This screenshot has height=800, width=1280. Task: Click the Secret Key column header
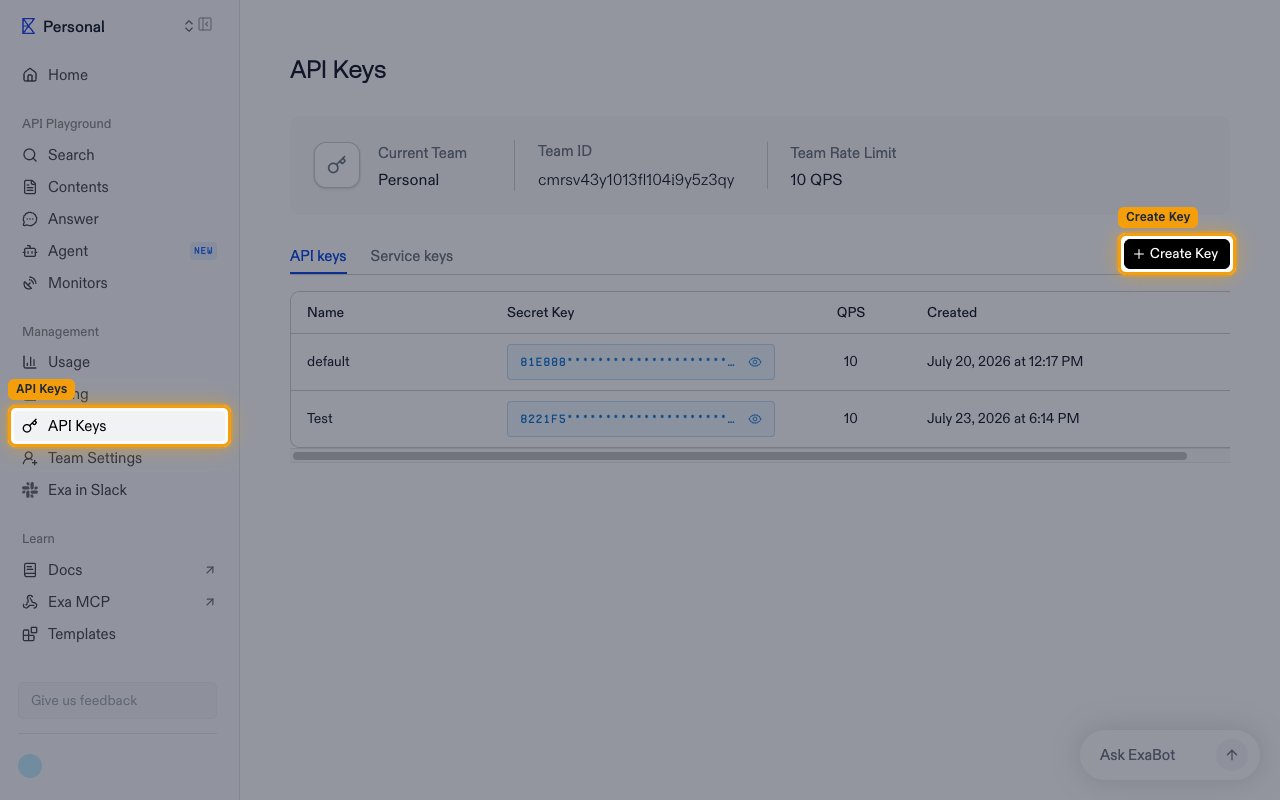click(x=541, y=312)
